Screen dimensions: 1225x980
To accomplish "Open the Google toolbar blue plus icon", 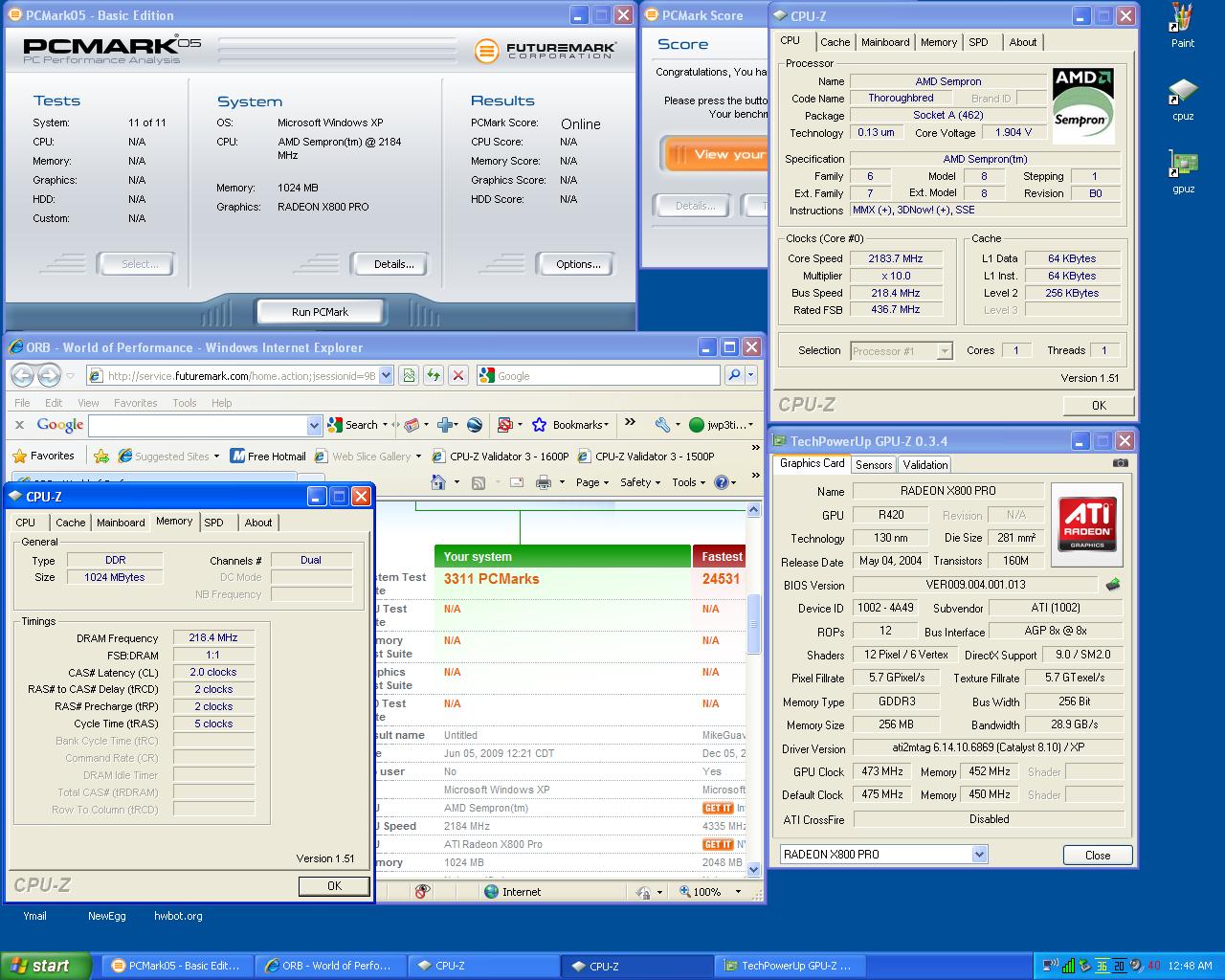I will tap(445, 425).
